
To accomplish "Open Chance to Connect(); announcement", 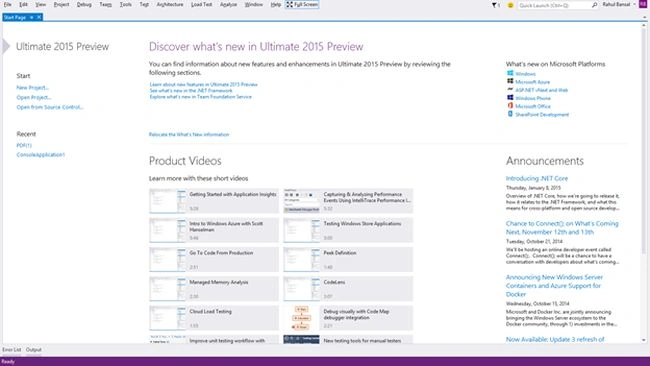I will [562, 228].
